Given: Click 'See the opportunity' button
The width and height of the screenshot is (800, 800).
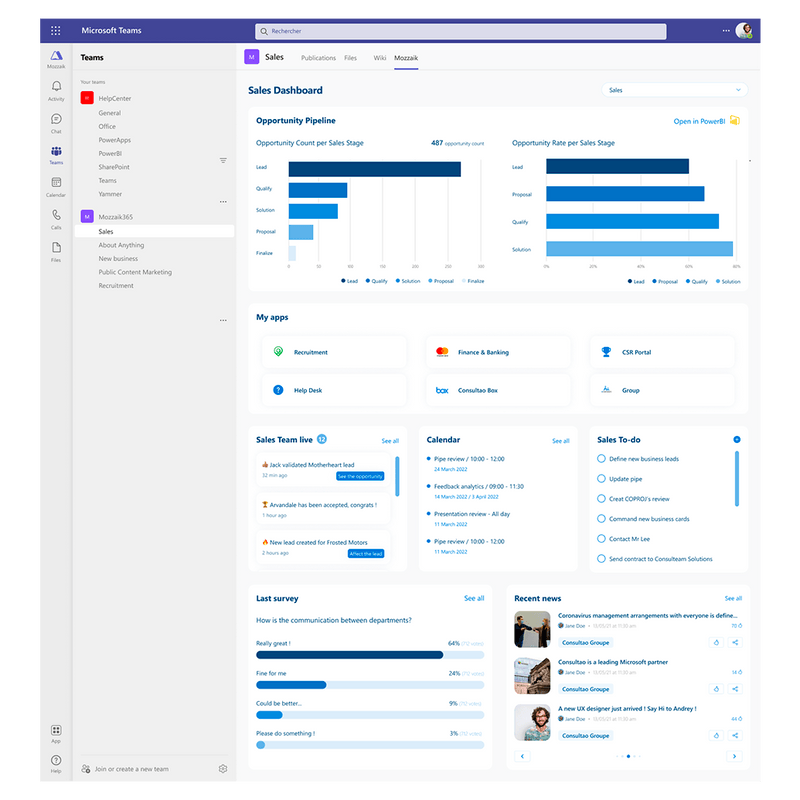Looking at the screenshot, I should pos(360,477).
